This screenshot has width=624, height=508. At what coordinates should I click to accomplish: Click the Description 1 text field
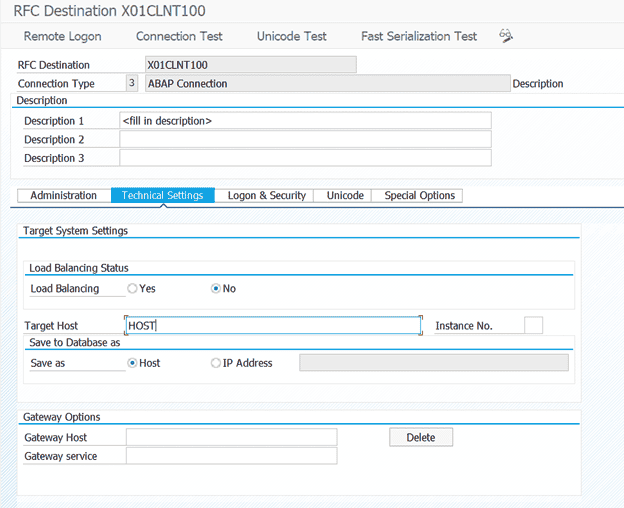pyautogui.click(x=305, y=121)
